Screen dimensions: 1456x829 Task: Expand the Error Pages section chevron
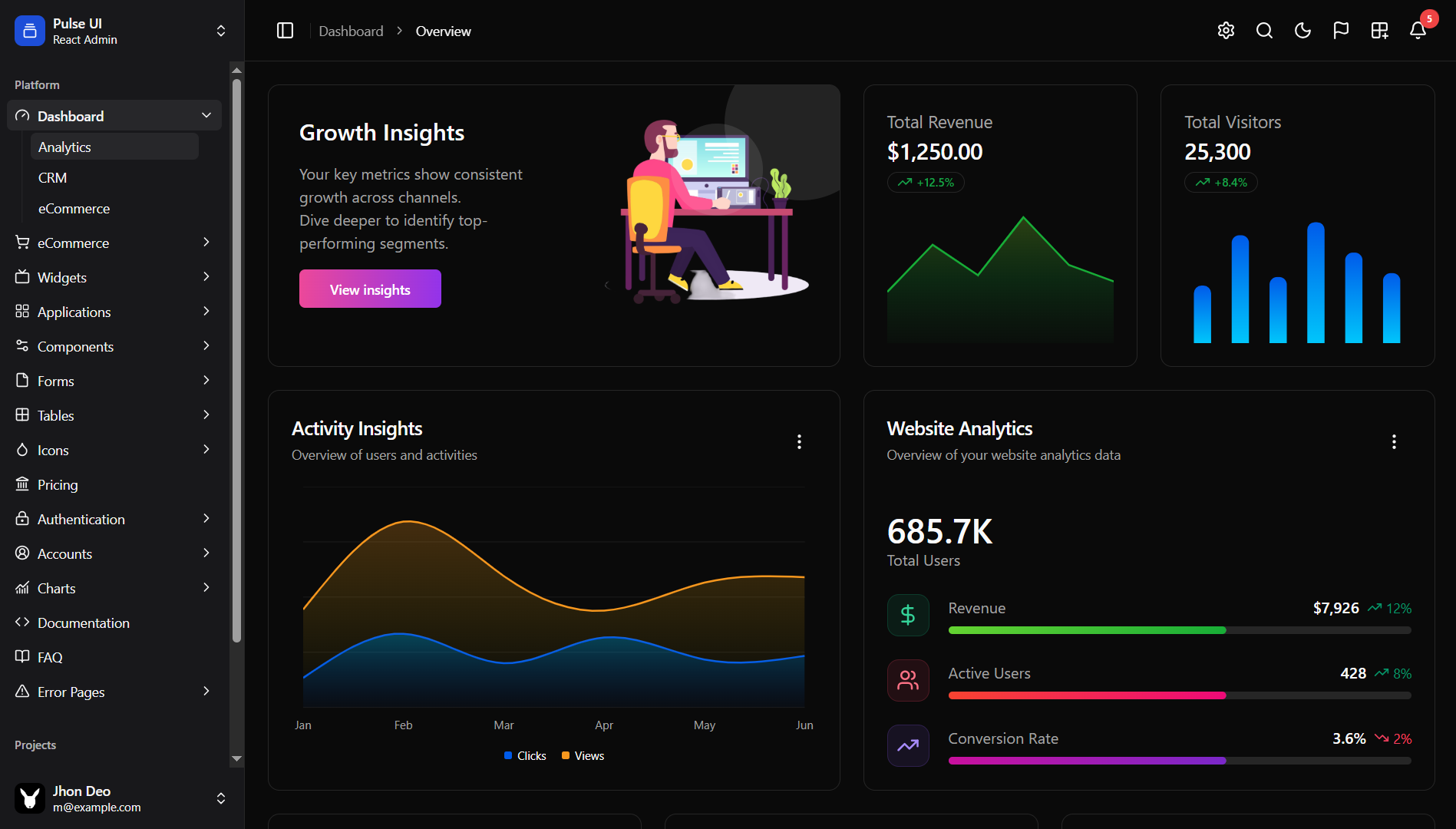tap(206, 691)
